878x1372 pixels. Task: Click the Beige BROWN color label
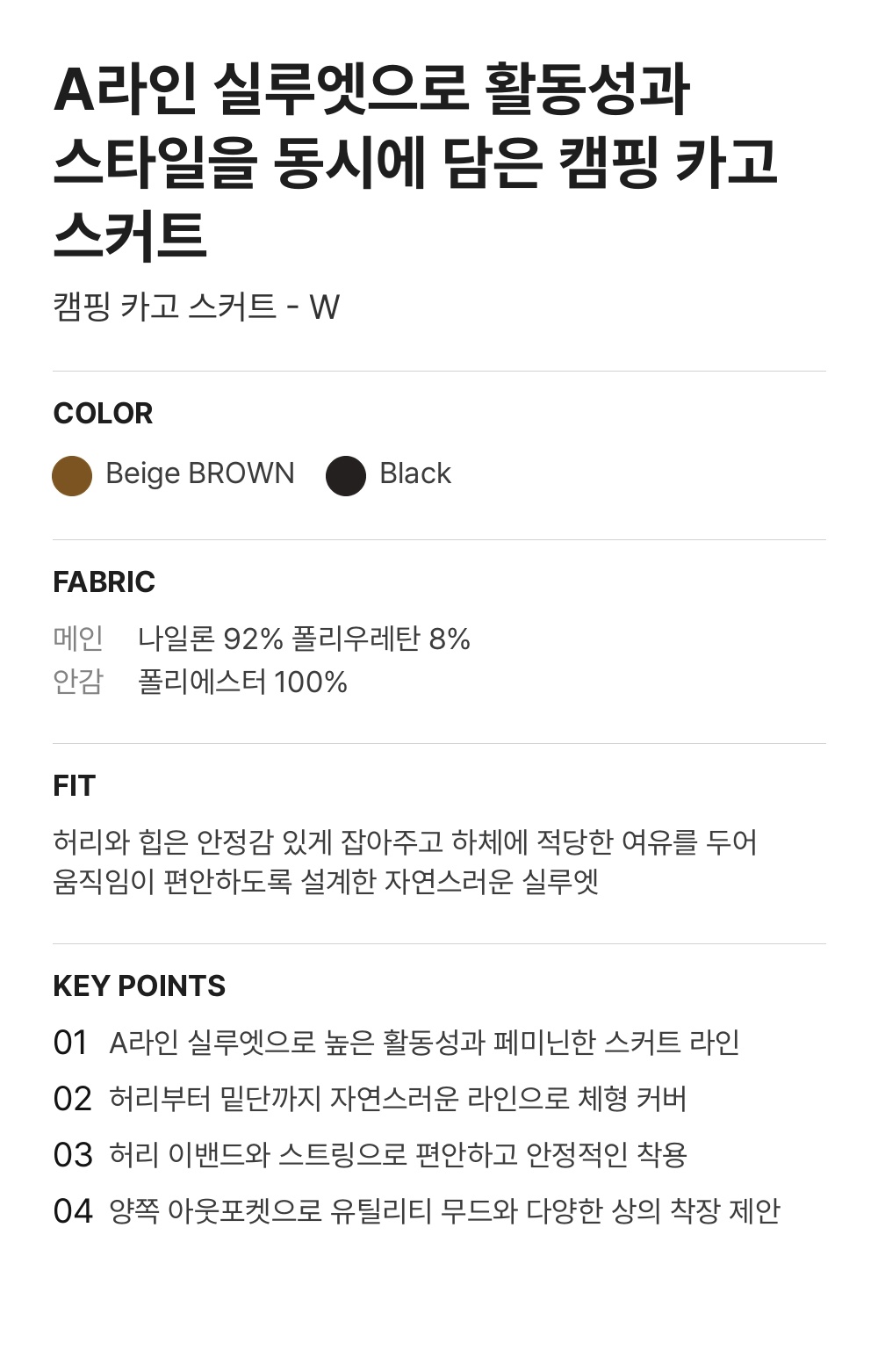pos(200,473)
